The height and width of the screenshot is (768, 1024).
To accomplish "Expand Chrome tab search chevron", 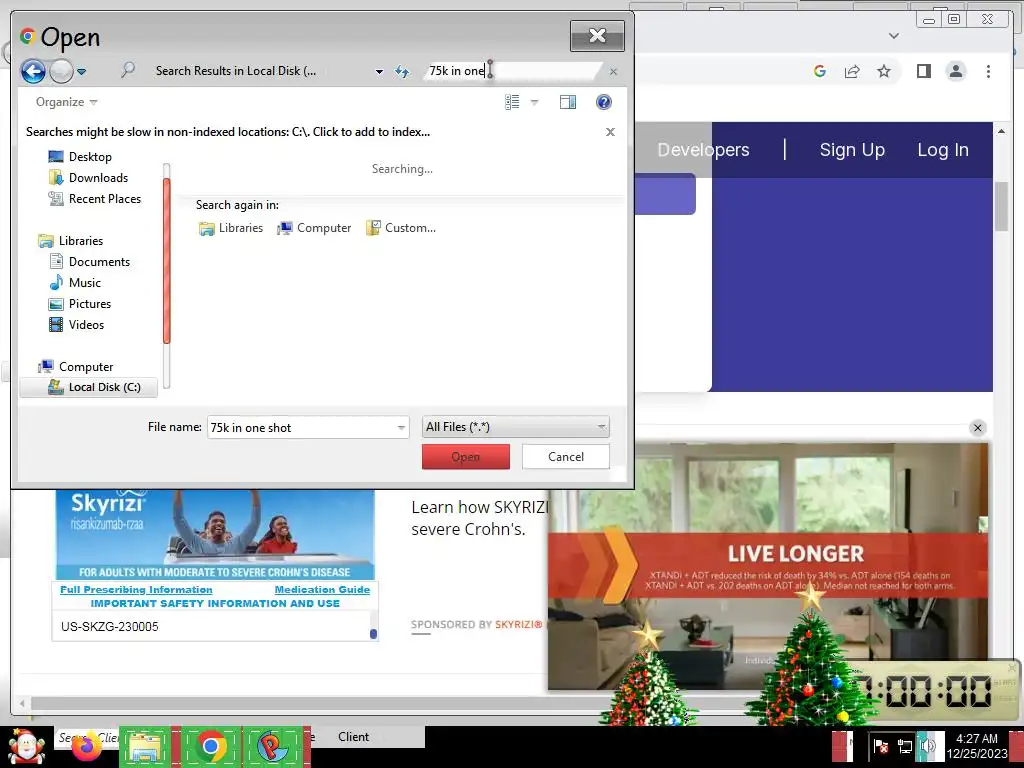I will coord(894,36).
